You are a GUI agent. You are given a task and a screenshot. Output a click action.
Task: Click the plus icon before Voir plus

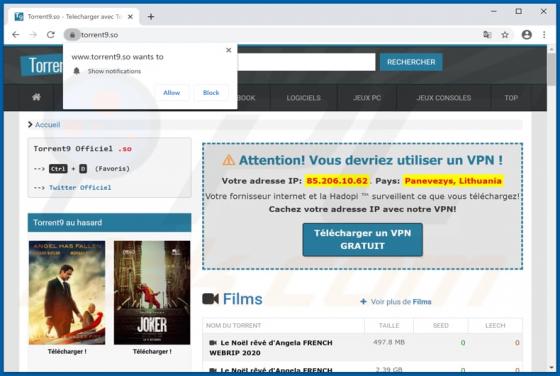click(363, 301)
